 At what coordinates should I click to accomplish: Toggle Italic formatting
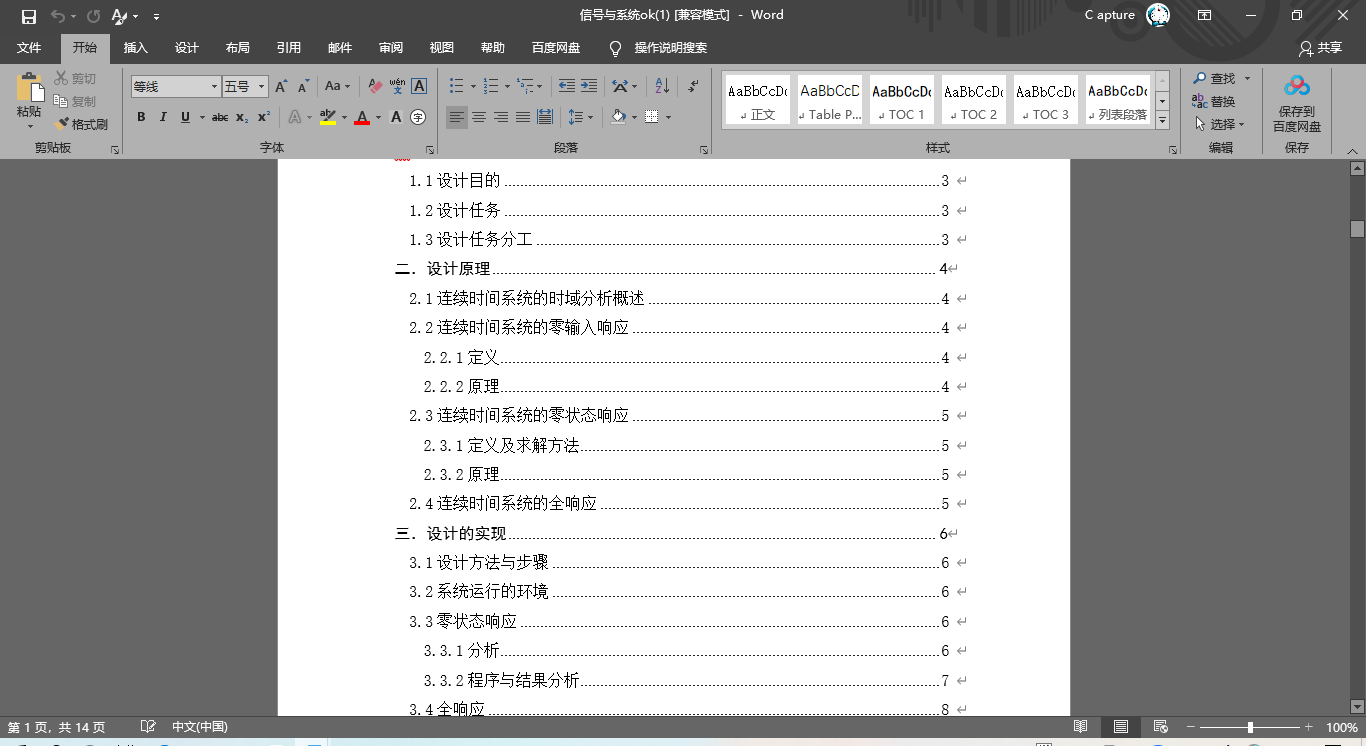pyautogui.click(x=163, y=117)
